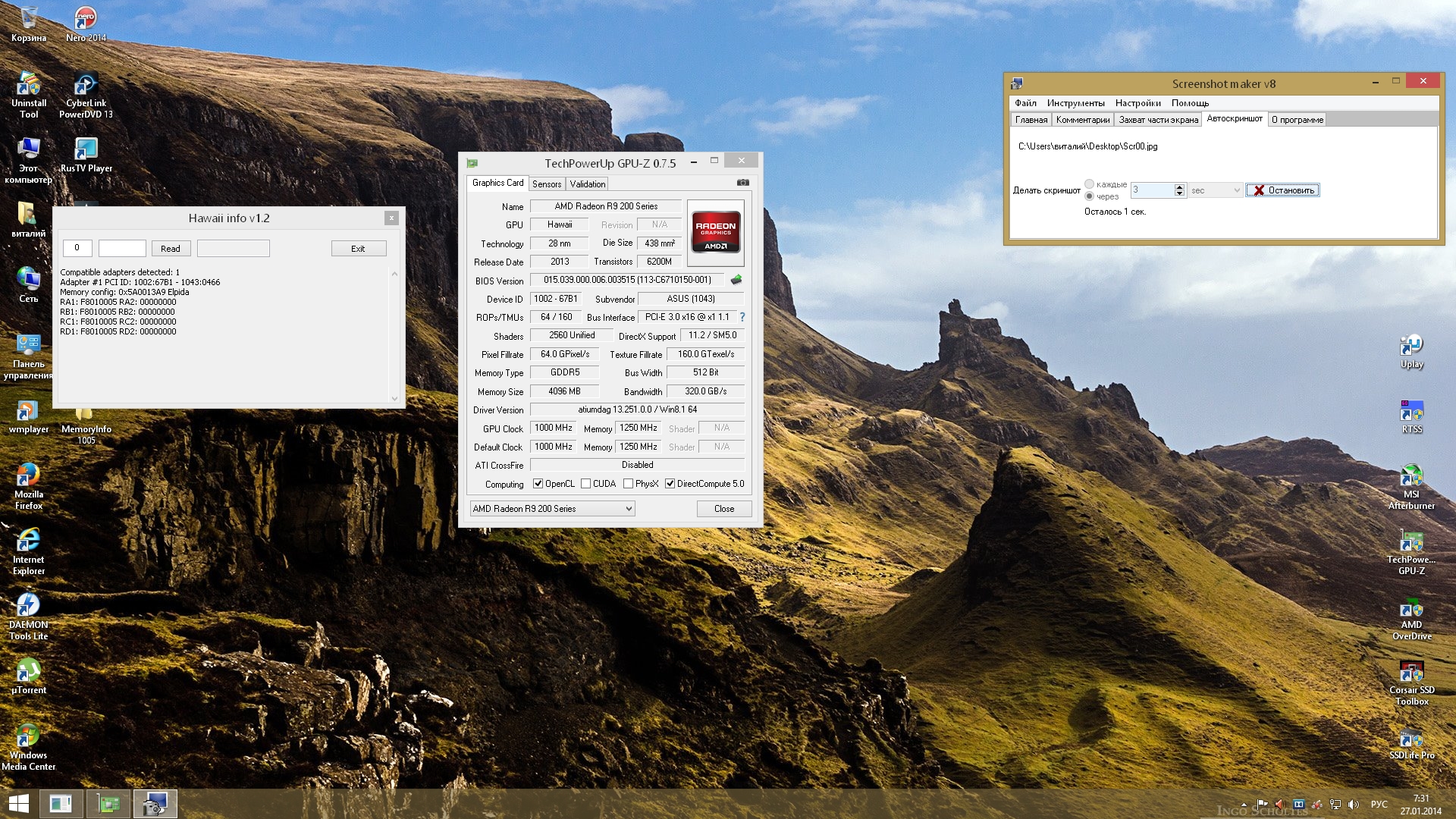Increase the screenshot interval with the up stepper
This screenshot has width=1456, height=819.
pos(1179,187)
